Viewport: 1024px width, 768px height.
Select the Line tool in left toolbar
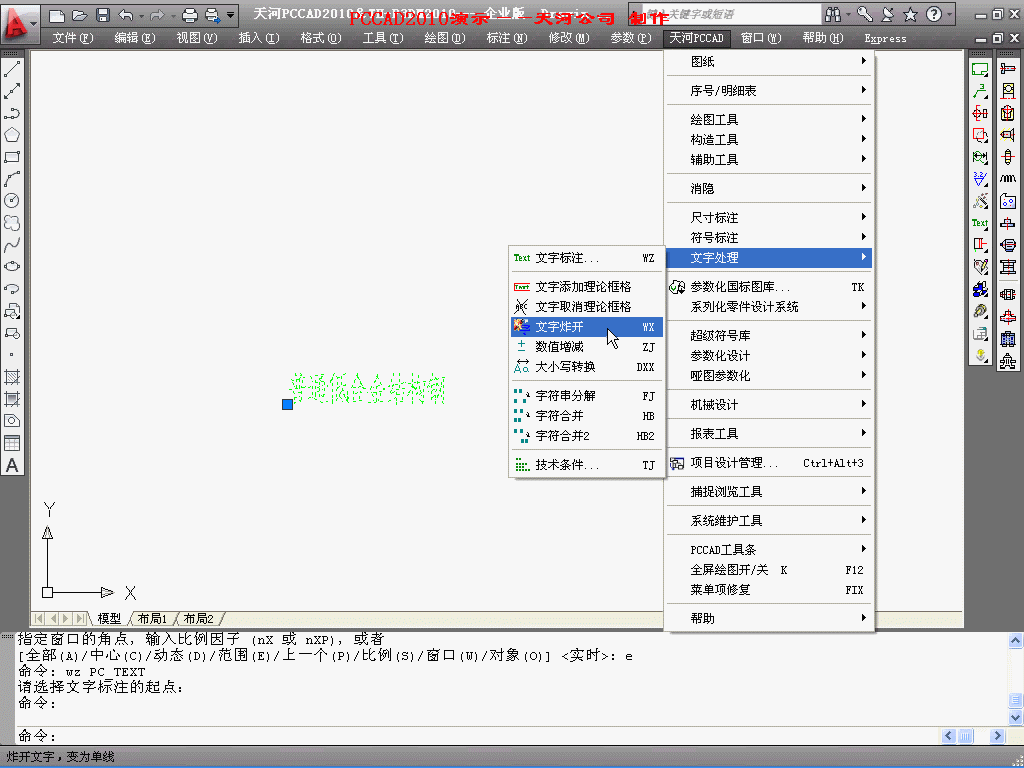tap(12, 69)
